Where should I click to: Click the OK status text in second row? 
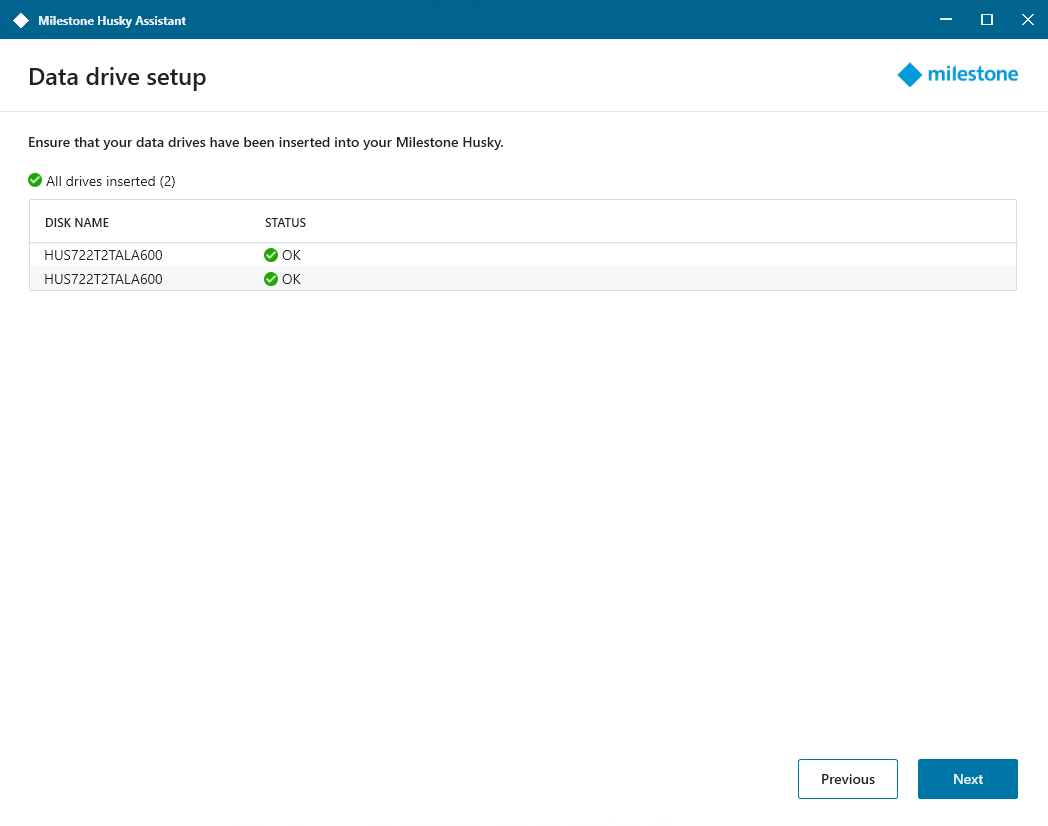(x=291, y=279)
